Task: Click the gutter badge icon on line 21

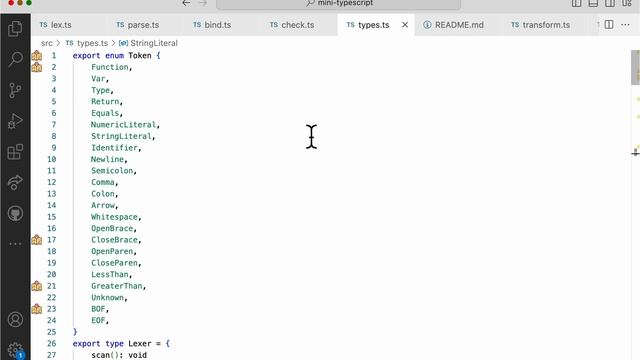Action: 37,286
